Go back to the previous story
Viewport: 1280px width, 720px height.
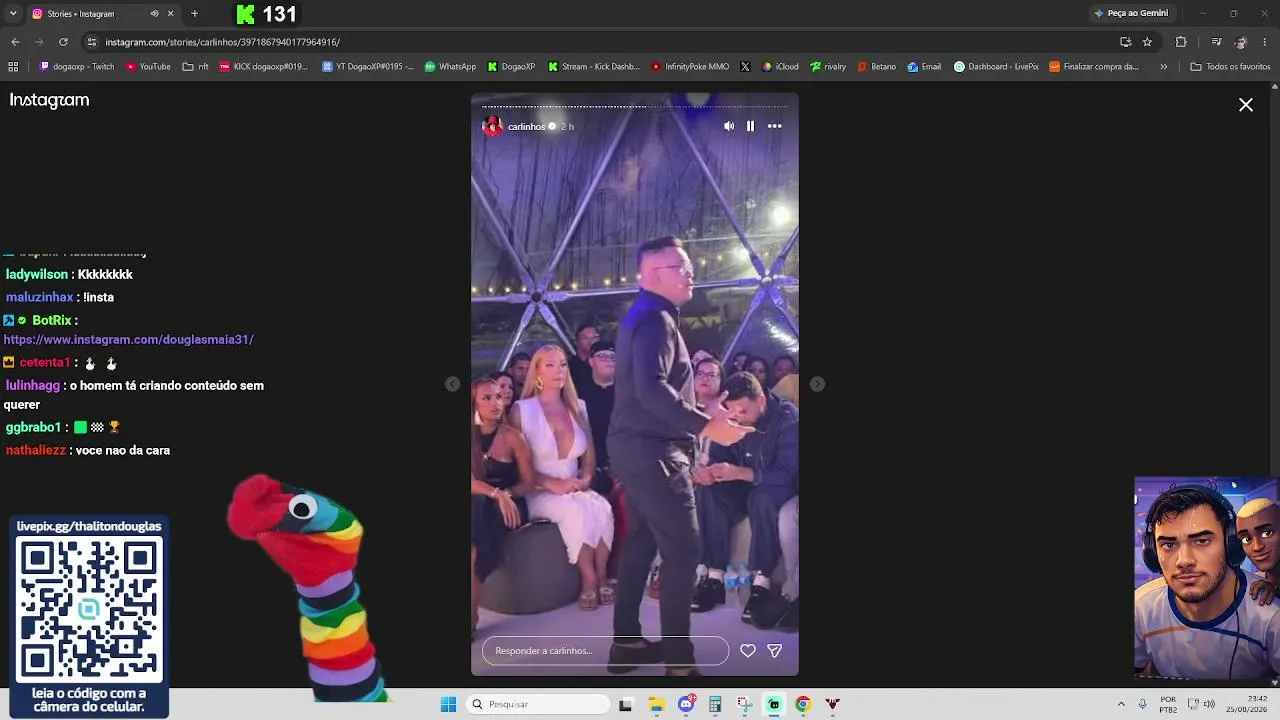[453, 384]
